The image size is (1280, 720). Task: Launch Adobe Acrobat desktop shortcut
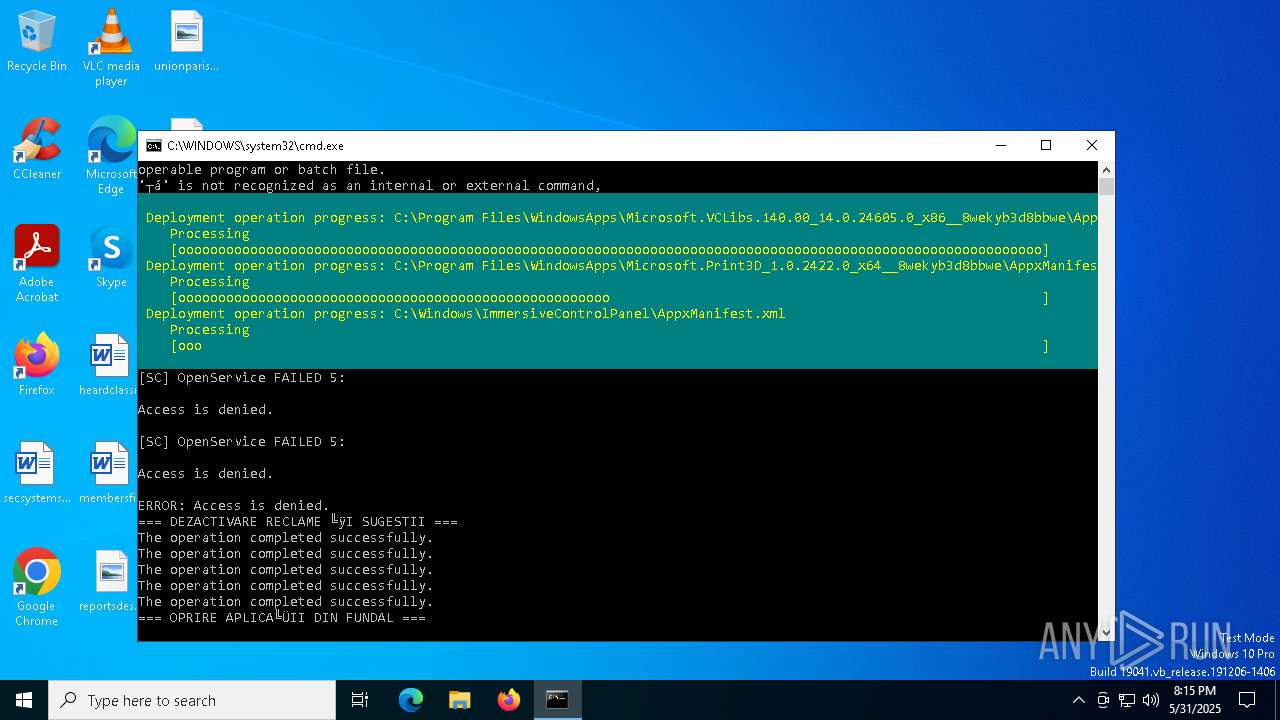coord(37,264)
